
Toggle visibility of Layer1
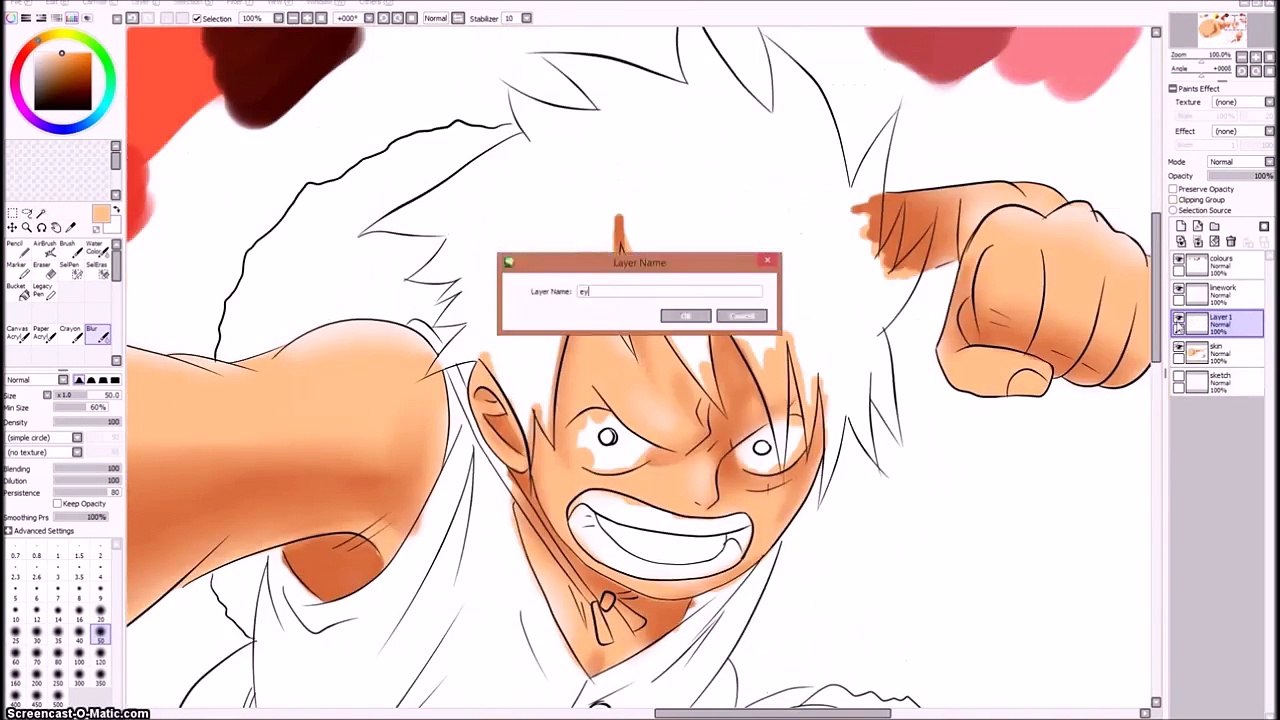click(1179, 318)
